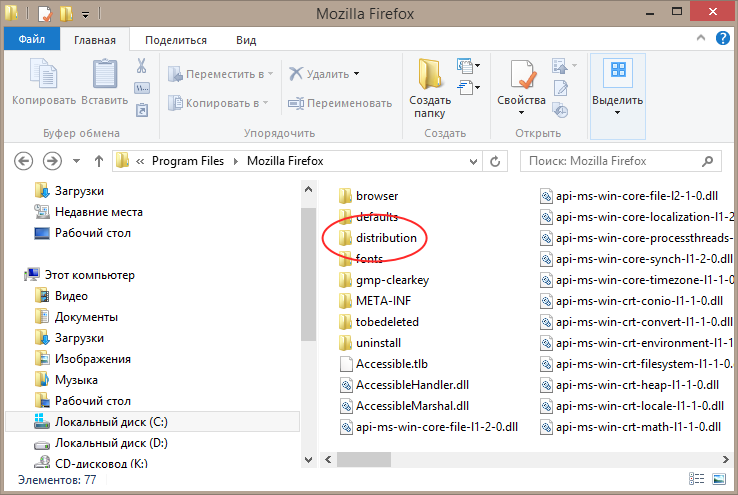Click the History icon in Open group
The width and height of the screenshot is (738, 495).
[560, 111]
